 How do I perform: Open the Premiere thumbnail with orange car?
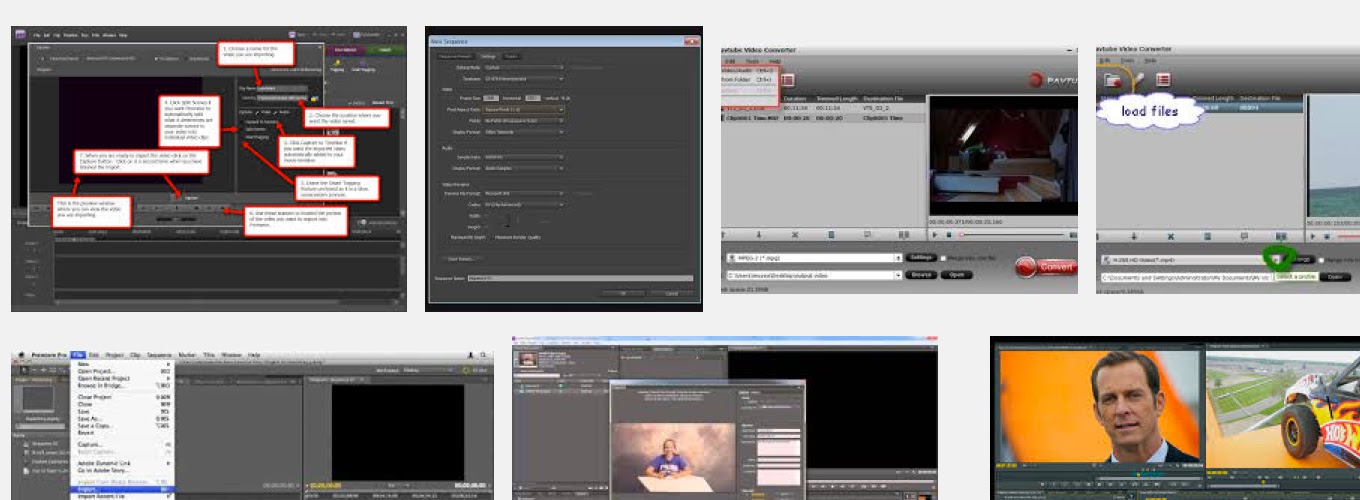(x=1175, y=418)
